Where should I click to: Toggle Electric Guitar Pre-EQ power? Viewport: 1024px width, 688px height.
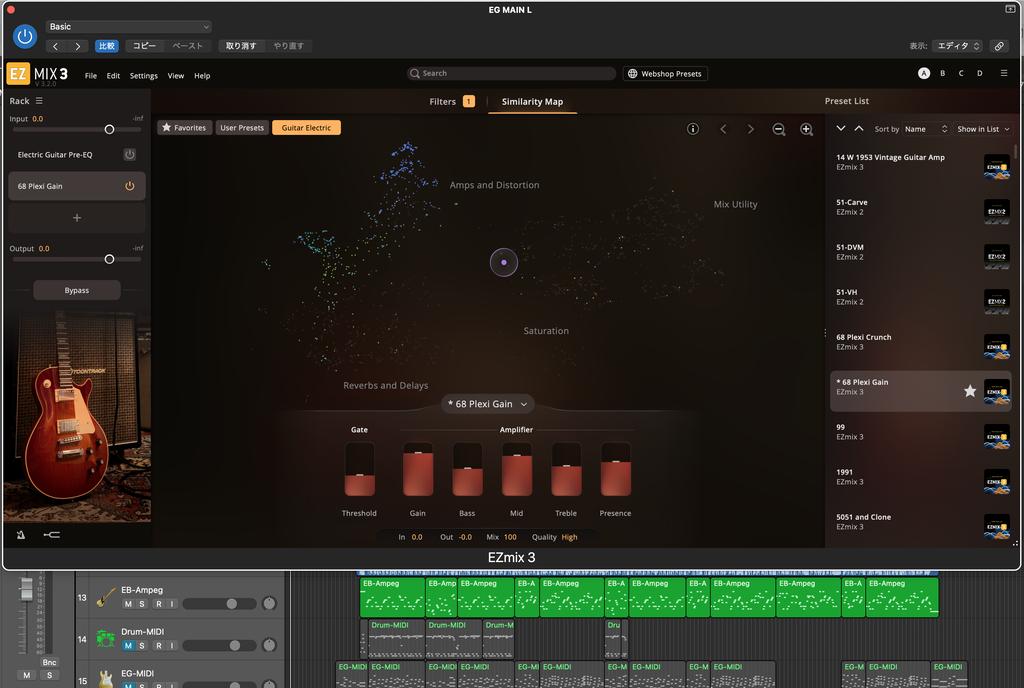pos(129,155)
